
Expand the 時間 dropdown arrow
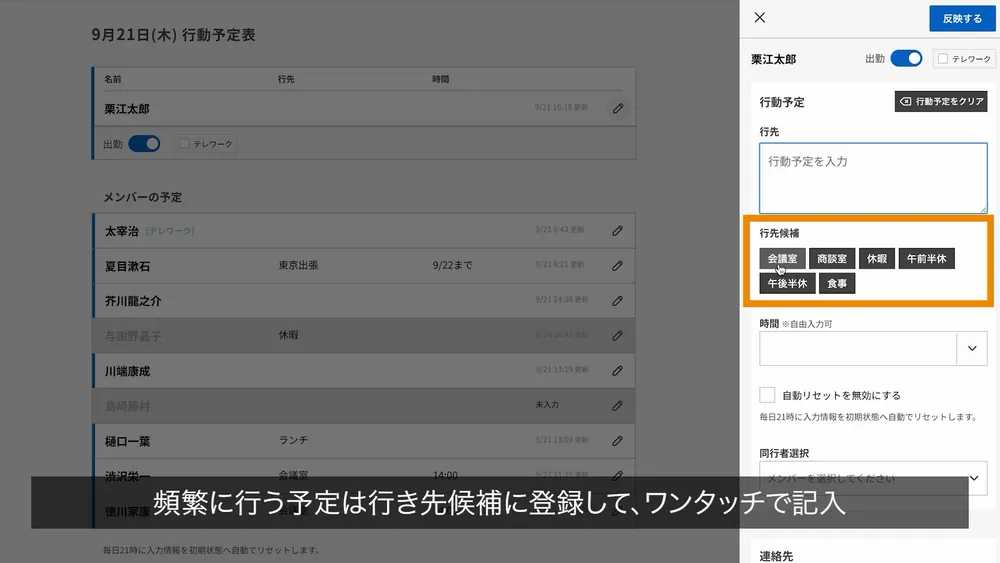972,348
